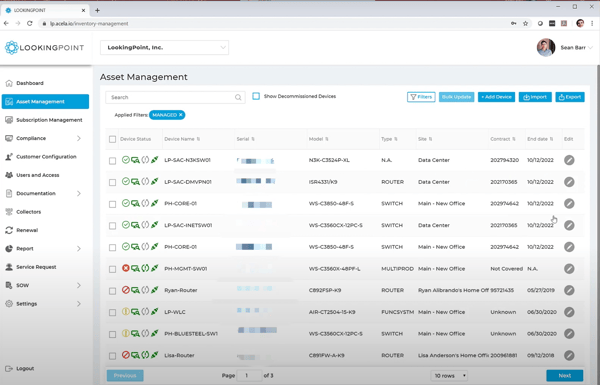Expand the SOW submenu chevron

(x=78, y=285)
